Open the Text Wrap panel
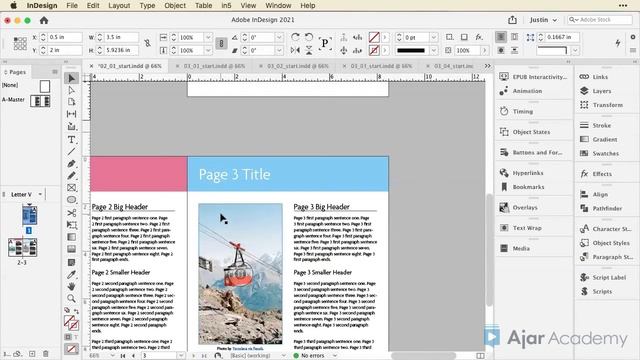 click(527, 228)
